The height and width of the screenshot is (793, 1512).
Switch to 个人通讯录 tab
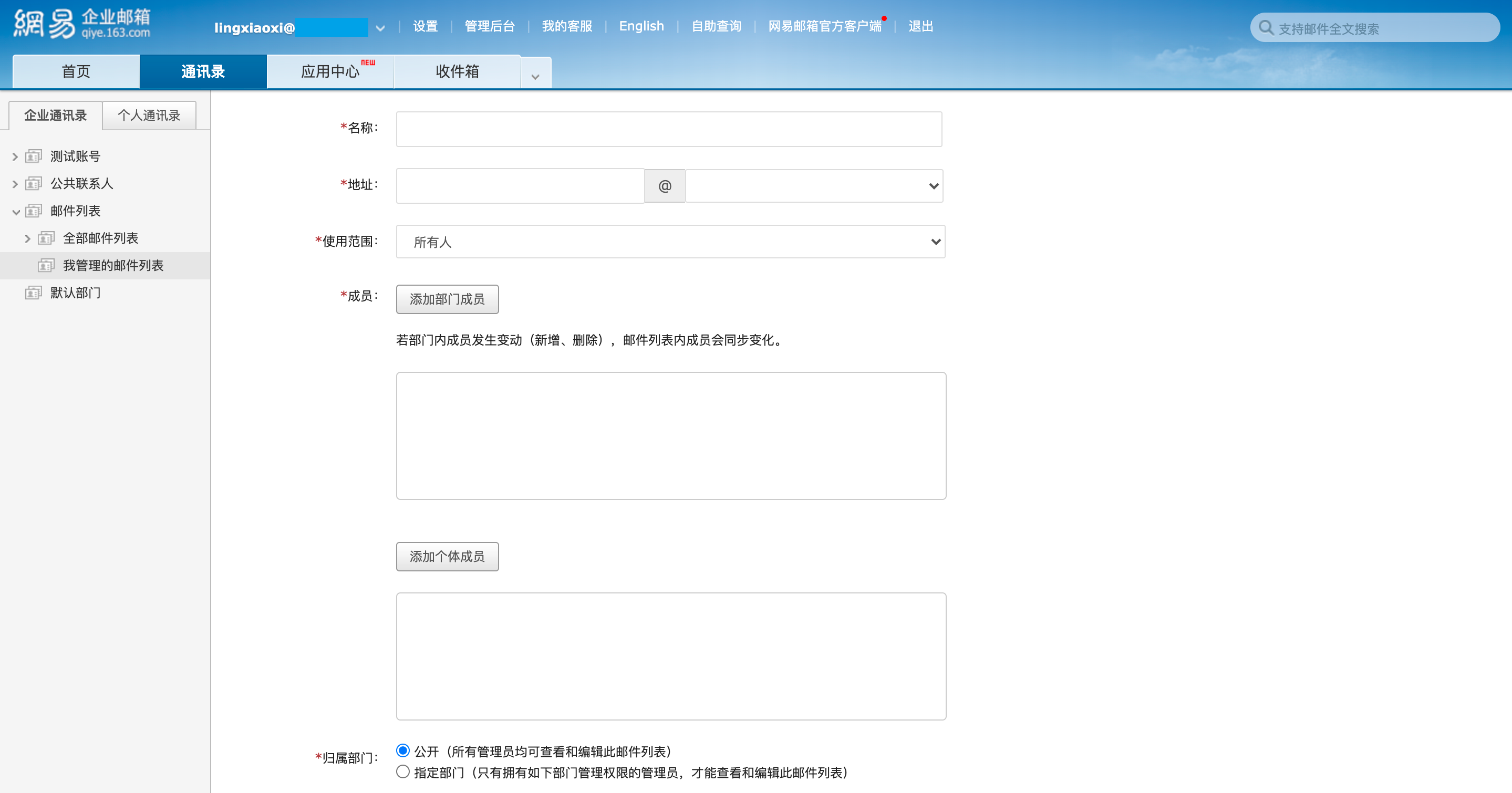[149, 115]
